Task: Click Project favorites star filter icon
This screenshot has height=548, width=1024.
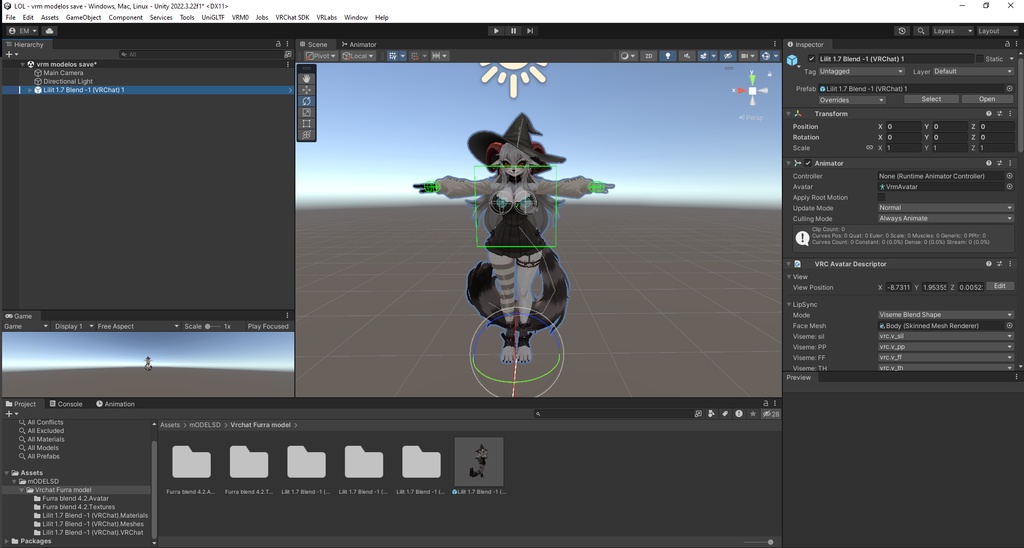Action: pyautogui.click(x=753, y=414)
